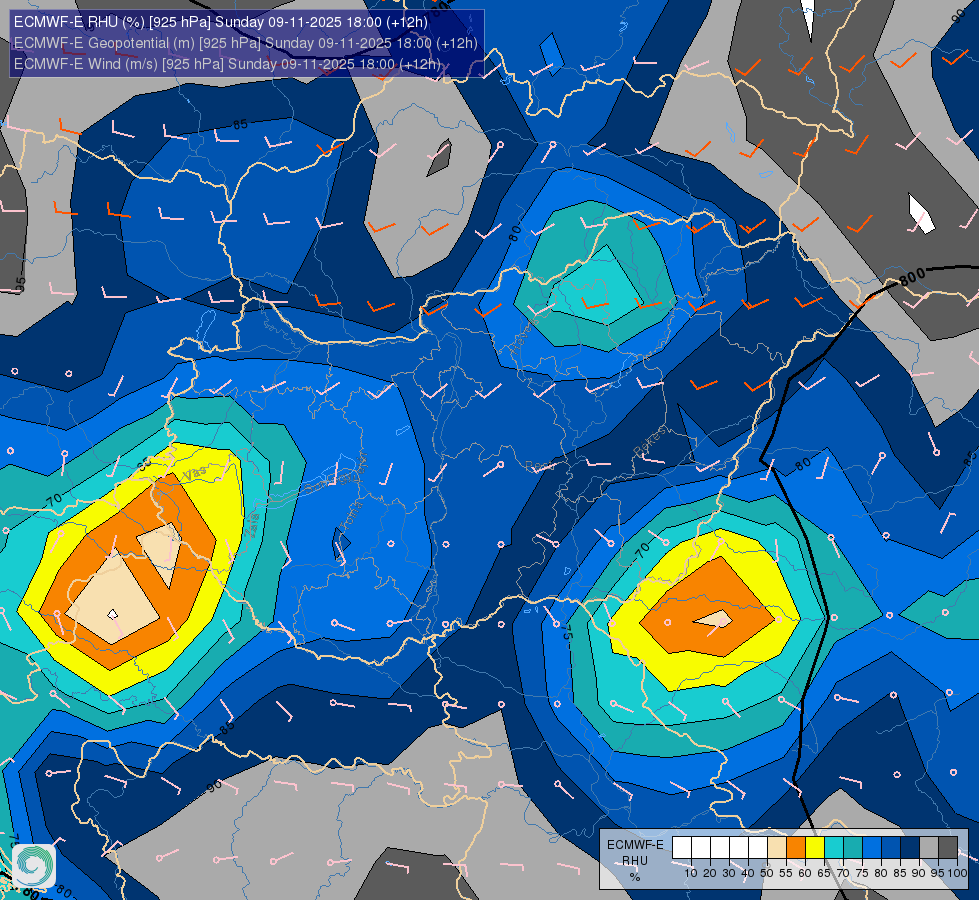Screen dimensions: 979x900
Task: Click the medium blue 80-85% legend swatch
Action: coord(891,848)
